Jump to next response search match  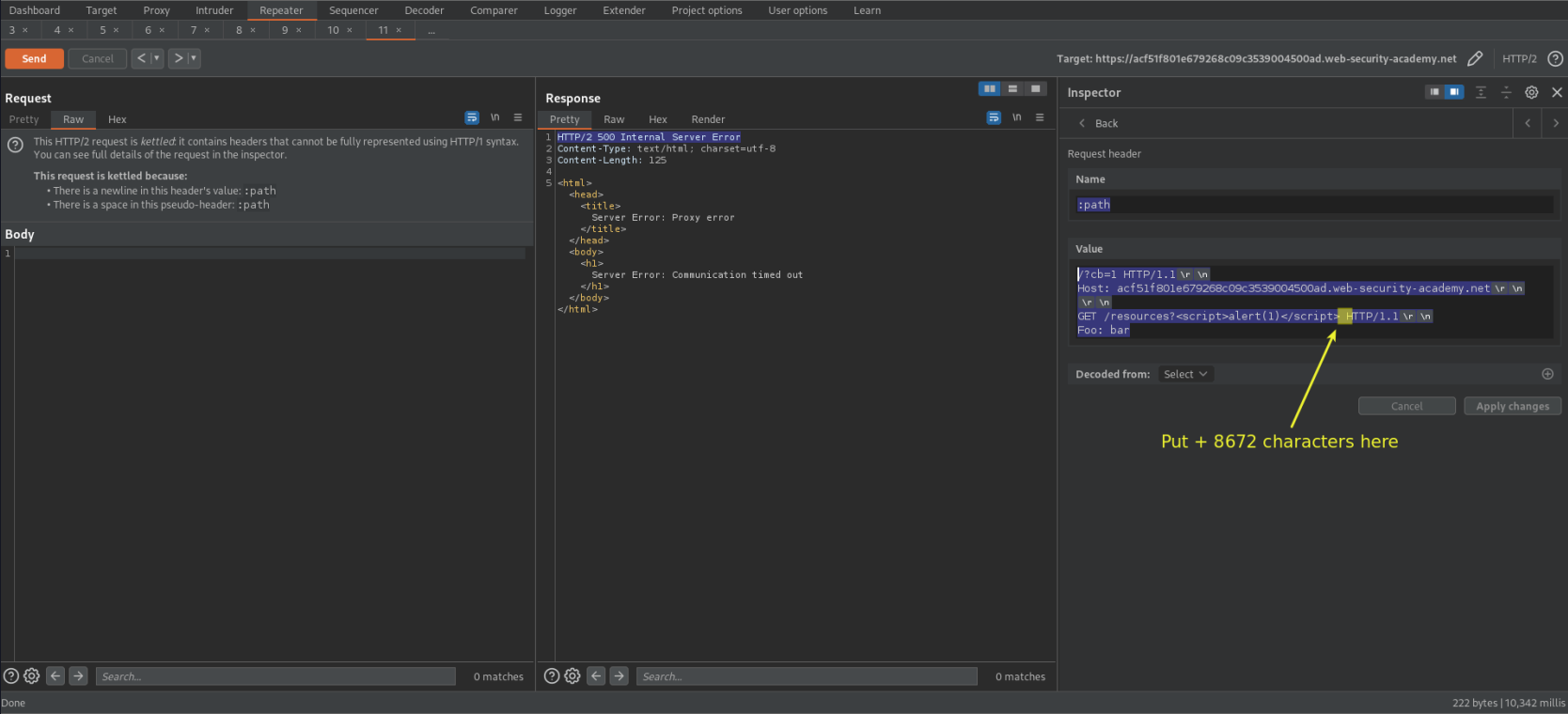coord(619,675)
